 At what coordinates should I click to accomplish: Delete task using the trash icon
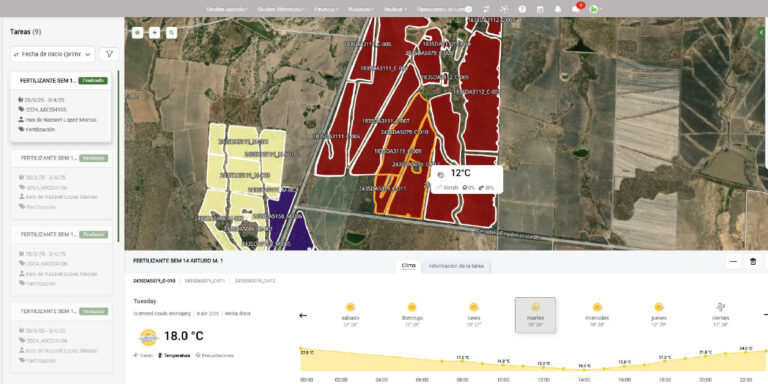pyautogui.click(x=753, y=262)
